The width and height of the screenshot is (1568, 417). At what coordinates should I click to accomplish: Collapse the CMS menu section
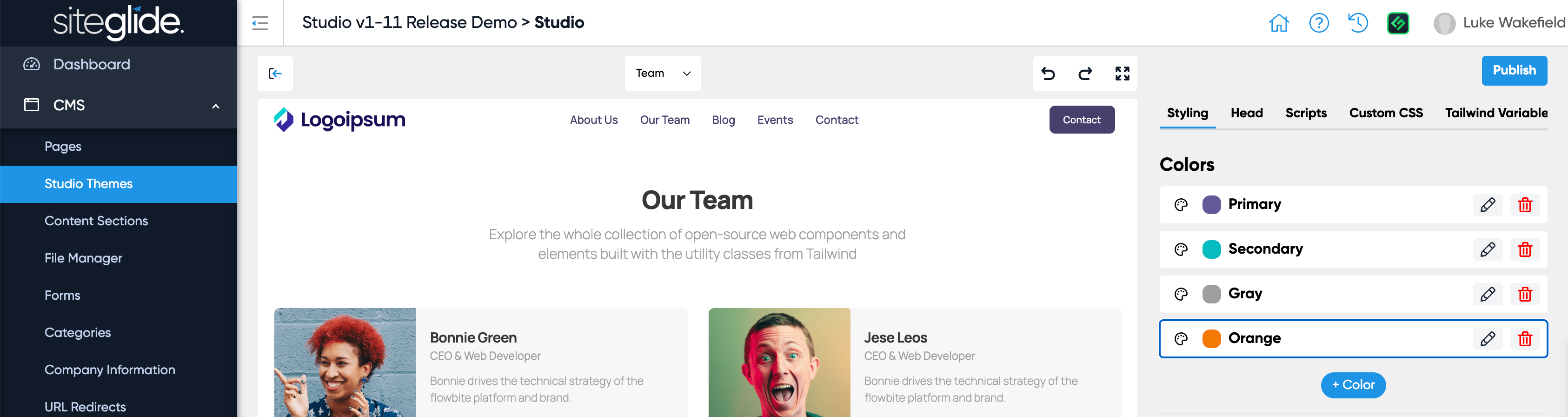tap(215, 106)
